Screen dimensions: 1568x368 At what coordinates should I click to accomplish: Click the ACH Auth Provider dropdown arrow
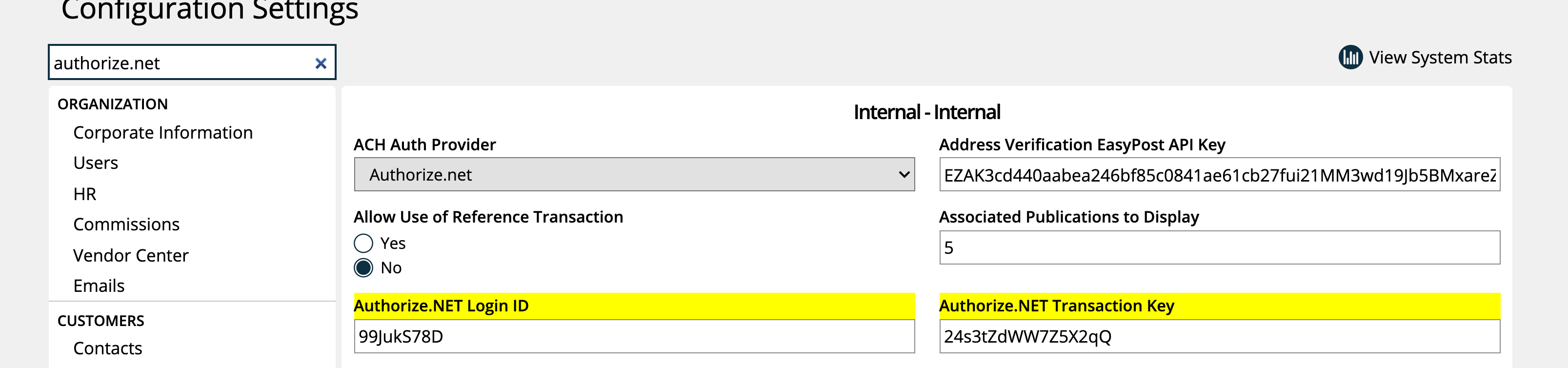(904, 175)
